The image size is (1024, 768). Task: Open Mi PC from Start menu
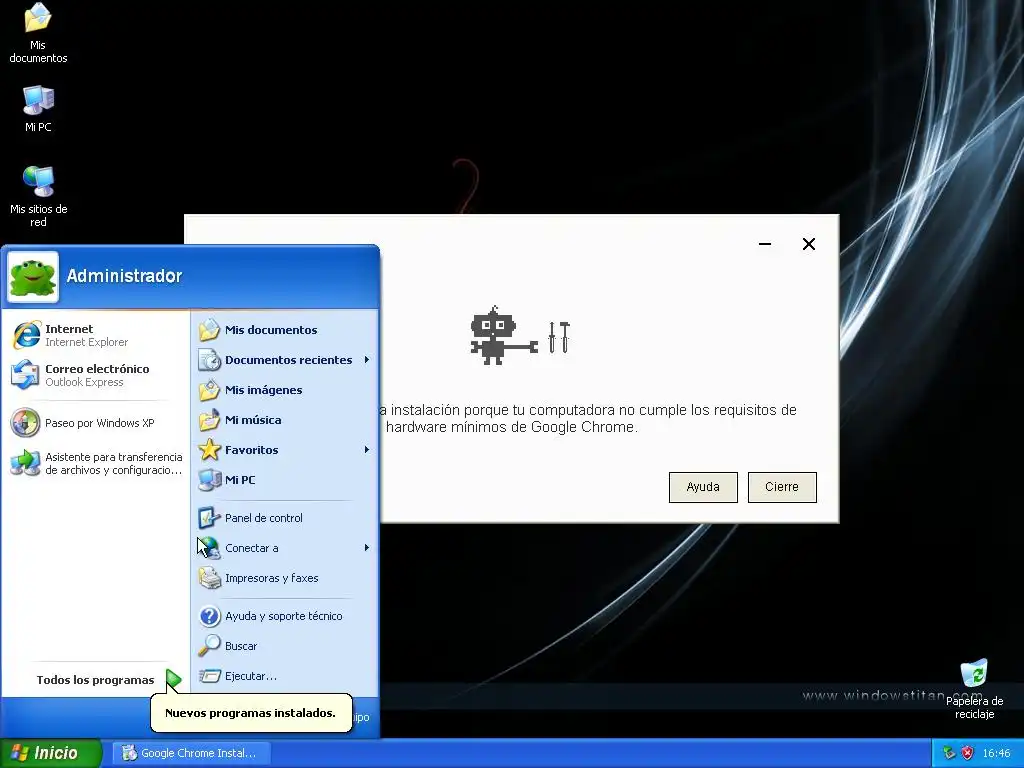coord(285,480)
